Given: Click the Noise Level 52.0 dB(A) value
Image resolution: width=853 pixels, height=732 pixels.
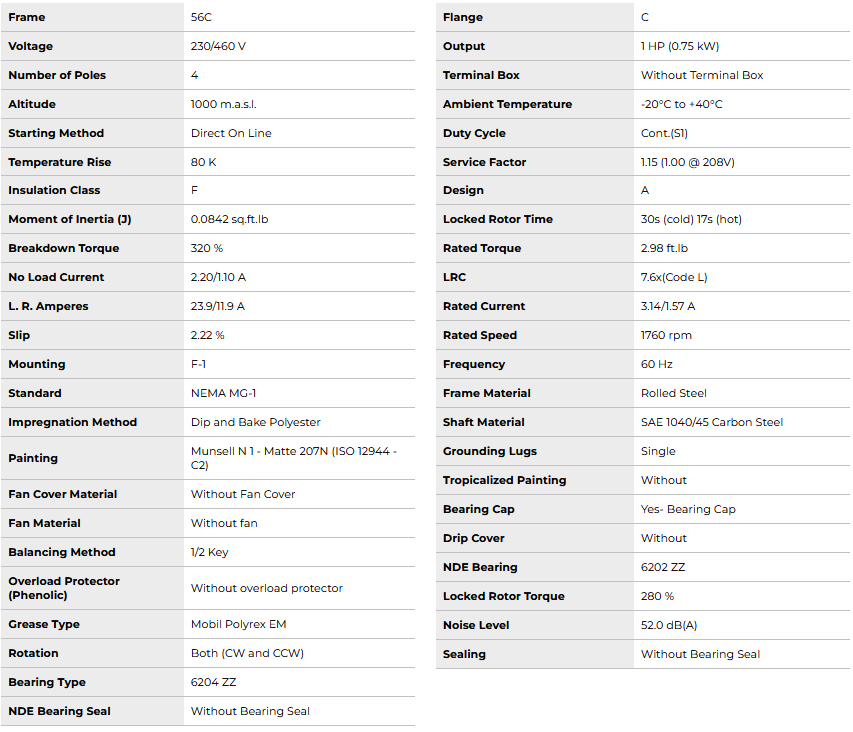Looking at the screenshot, I should pyautogui.click(x=669, y=625).
